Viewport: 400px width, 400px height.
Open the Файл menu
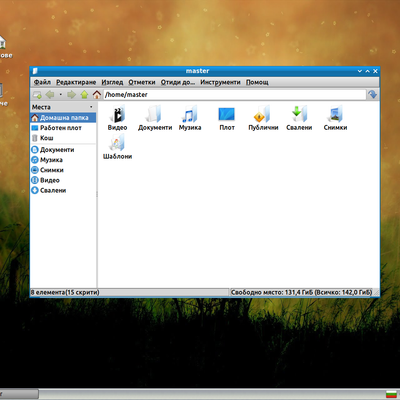[42, 82]
